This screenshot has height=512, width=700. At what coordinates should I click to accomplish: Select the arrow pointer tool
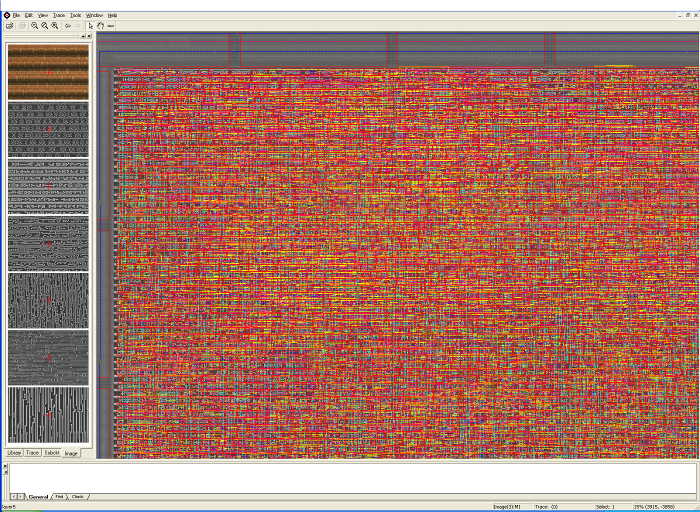pyautogui.click(x=91, y=26)
